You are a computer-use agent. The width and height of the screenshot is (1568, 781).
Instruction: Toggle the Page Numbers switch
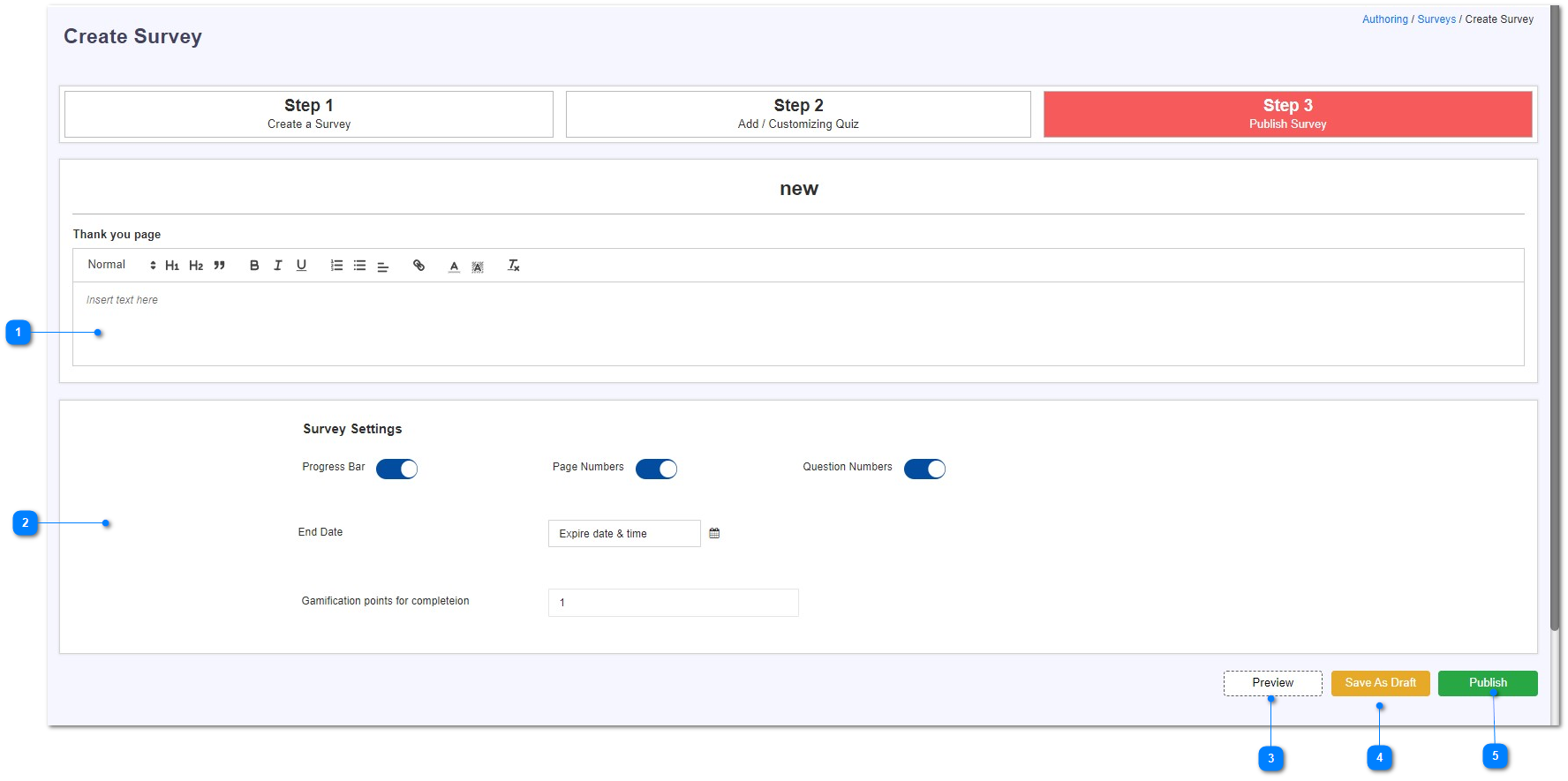[x=656, y=469]
